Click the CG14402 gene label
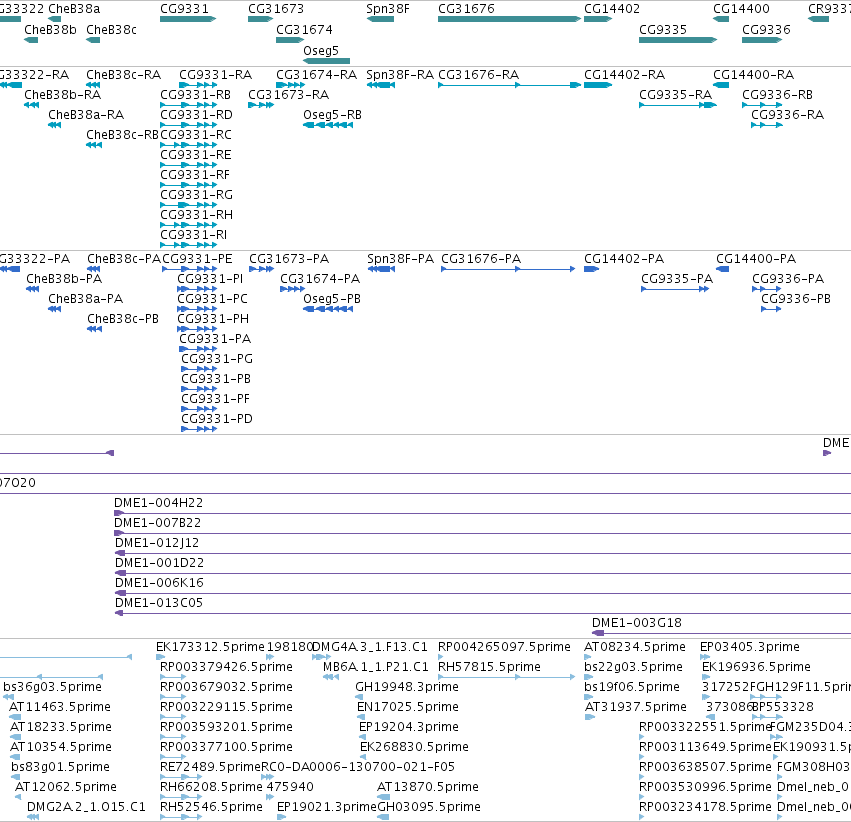Image resolution: width=851 pixels, height=822 pixels. [612, 9]
